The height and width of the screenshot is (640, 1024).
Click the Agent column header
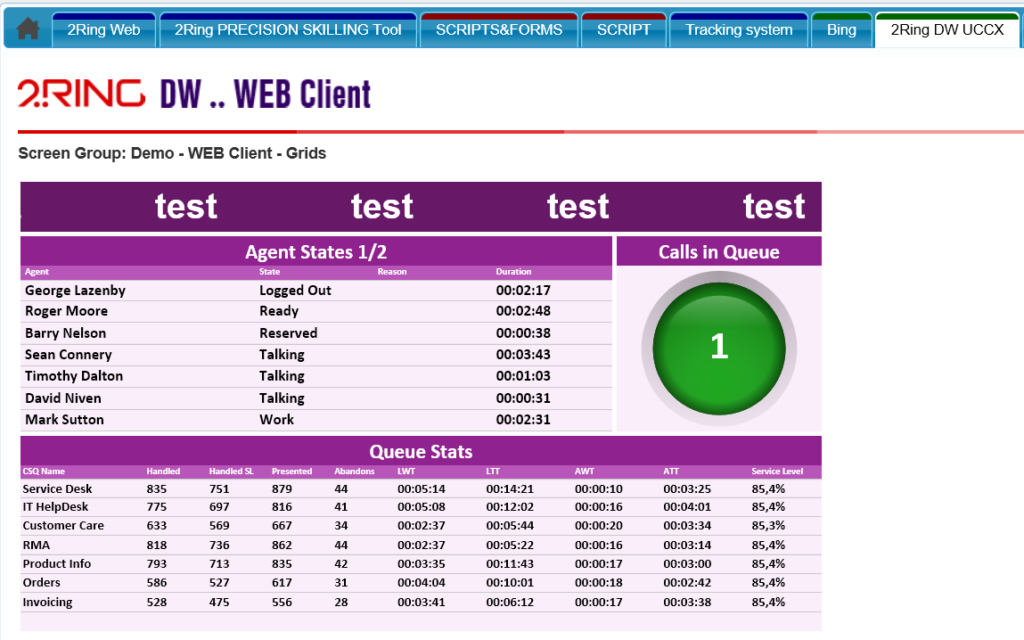point(37,272)
